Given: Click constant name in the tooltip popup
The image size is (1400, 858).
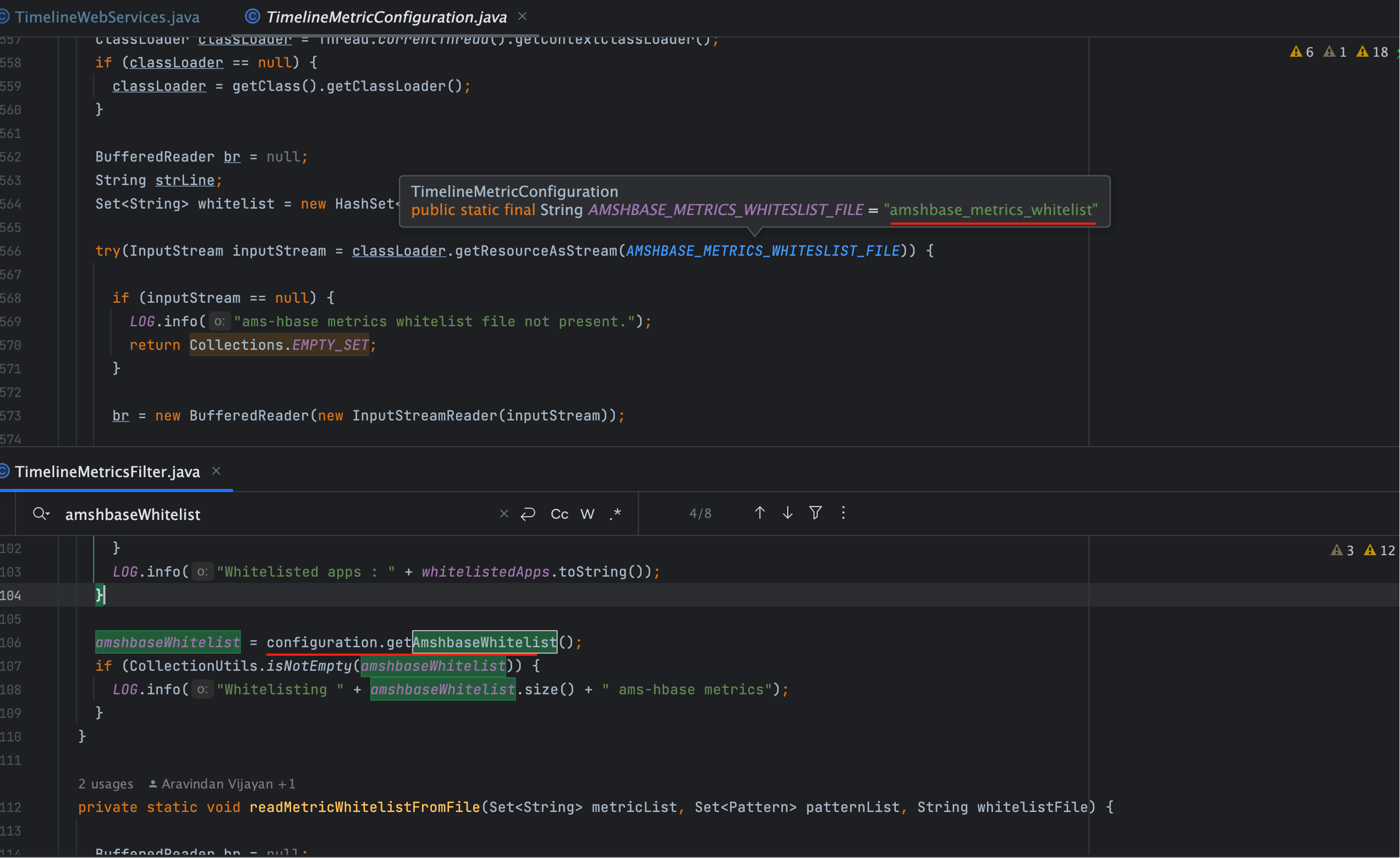Looking at the screenshot, I should pyautogui.click(x=726, y=210).
